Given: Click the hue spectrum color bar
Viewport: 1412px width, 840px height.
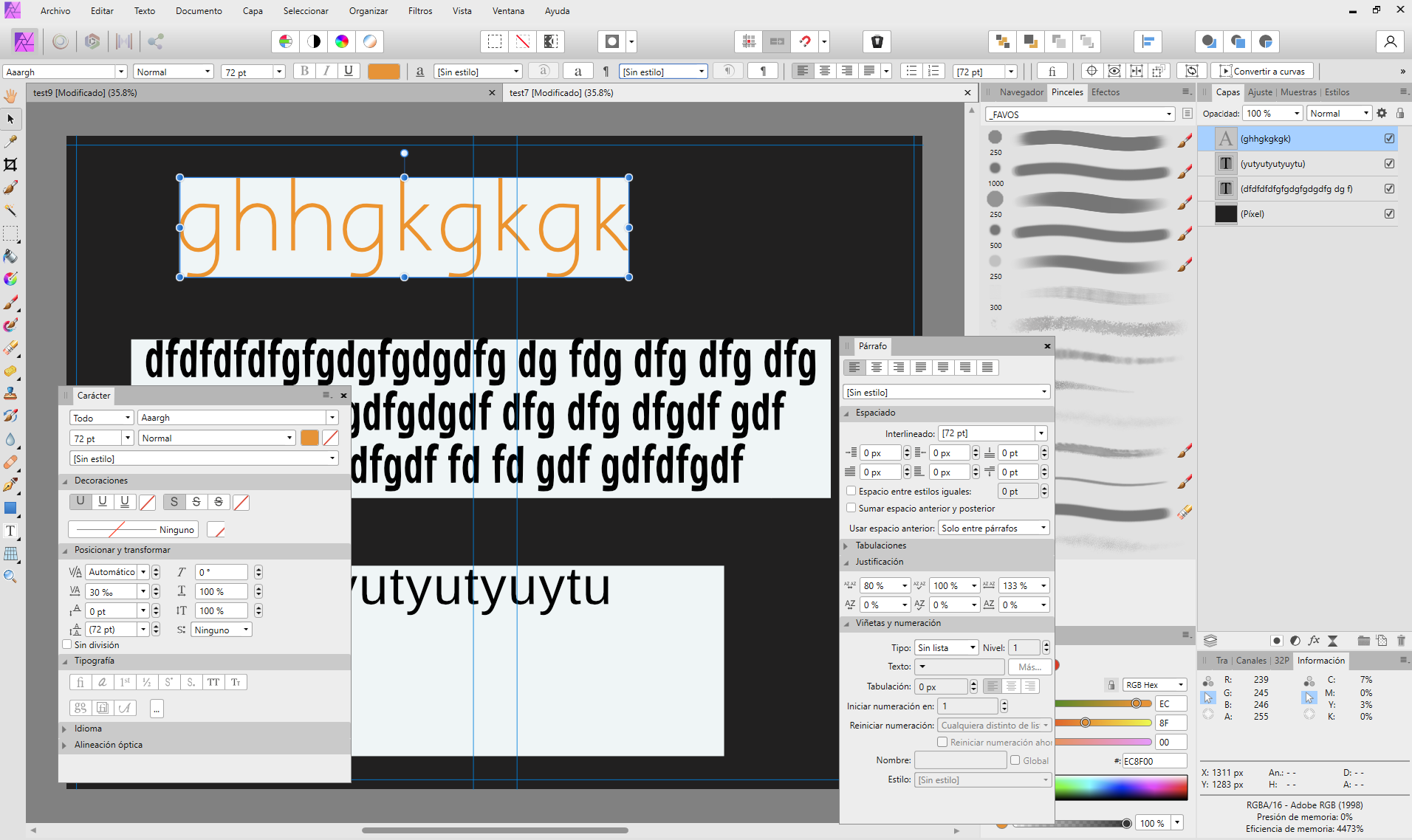Looking at the screenshot, I should (x=1121, y=789).
